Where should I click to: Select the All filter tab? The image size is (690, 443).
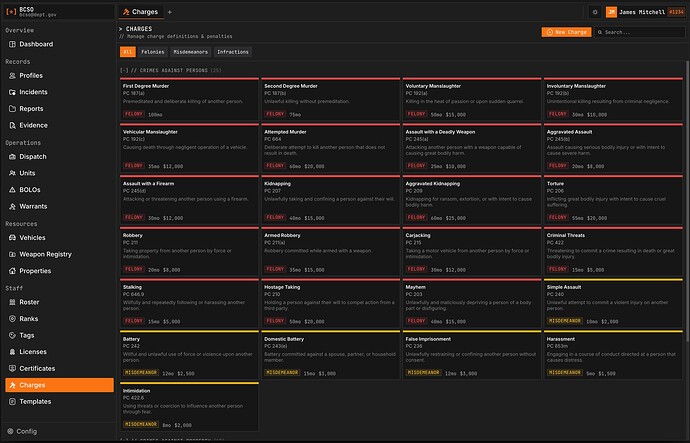click(x=128, y=52)
